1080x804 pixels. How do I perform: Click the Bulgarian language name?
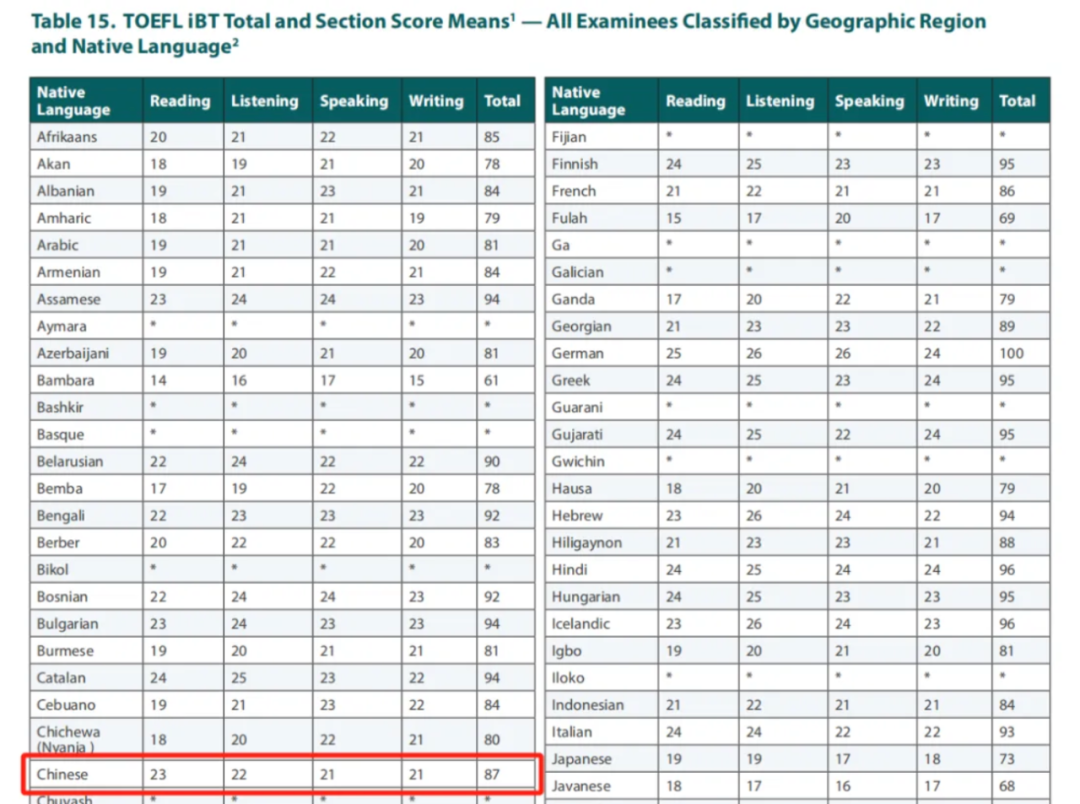[67, 623]
